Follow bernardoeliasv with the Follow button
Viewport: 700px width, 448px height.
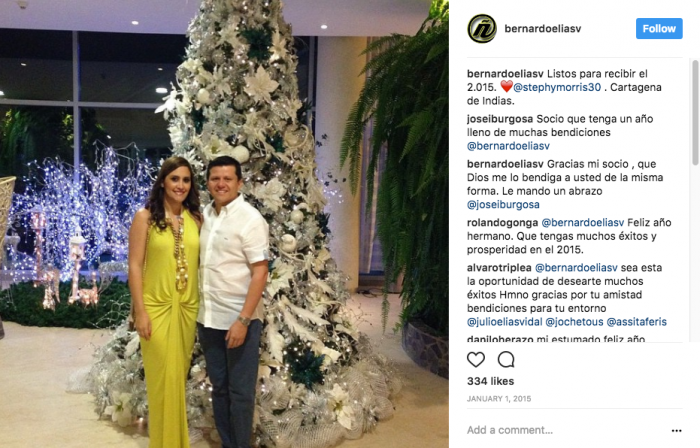click(x=659, y=29)
